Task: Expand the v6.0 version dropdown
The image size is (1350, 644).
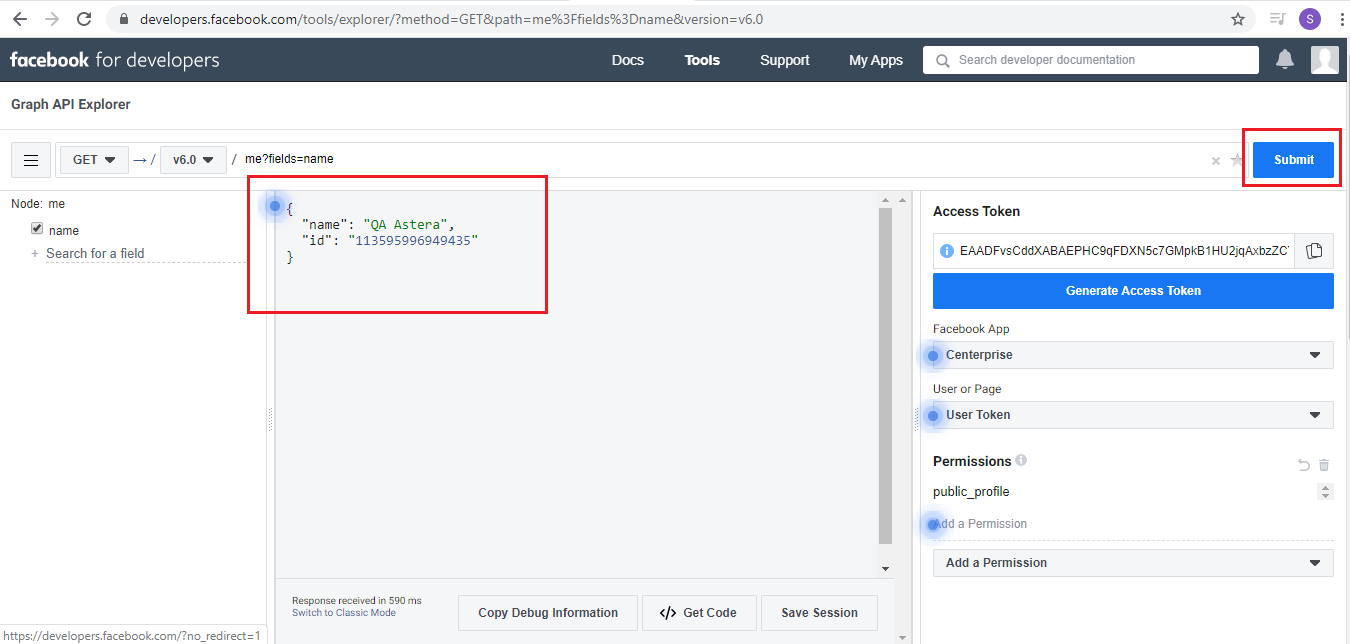Action: pos(193,160)
